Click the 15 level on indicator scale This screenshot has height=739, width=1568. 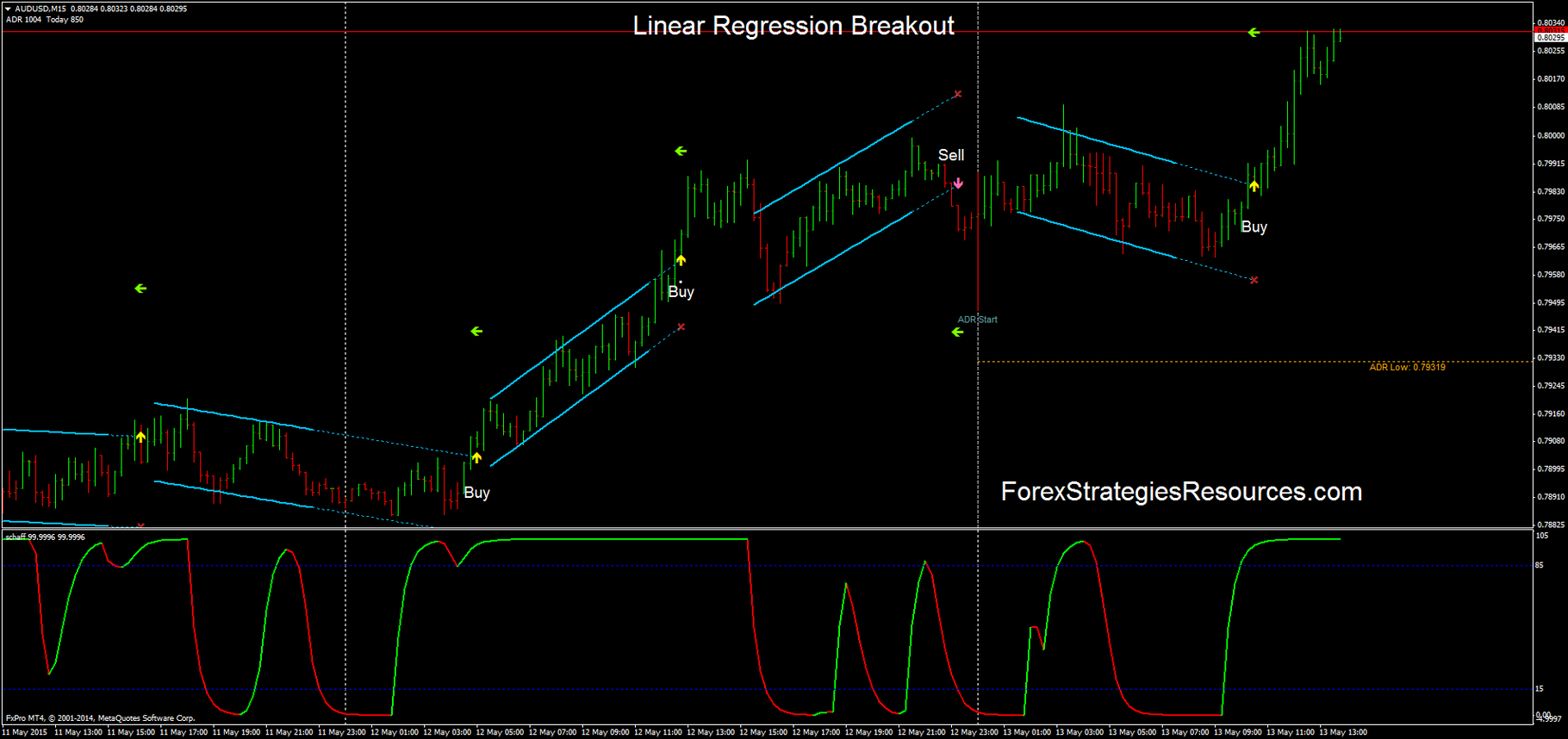click(1540, 689)
